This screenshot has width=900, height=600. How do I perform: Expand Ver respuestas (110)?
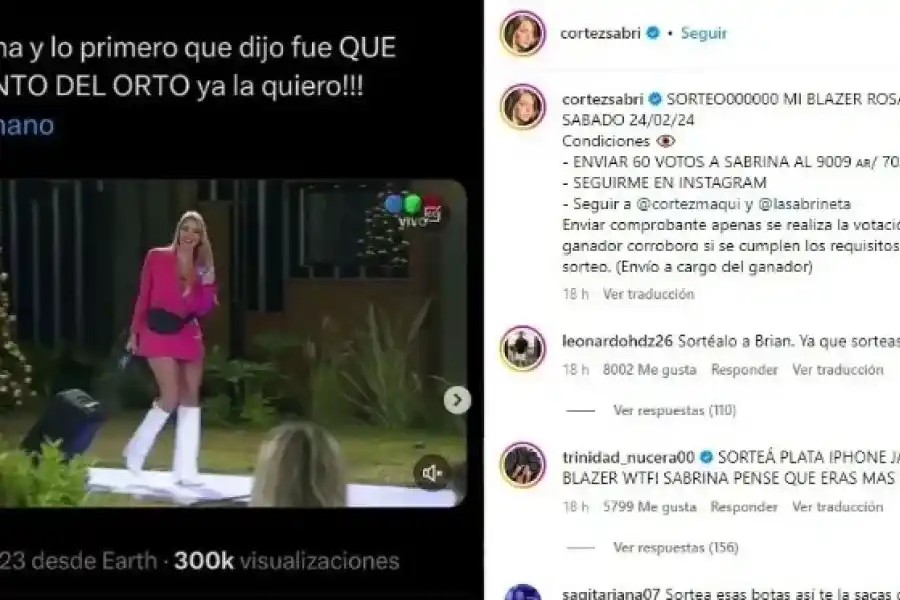[674, 411]
